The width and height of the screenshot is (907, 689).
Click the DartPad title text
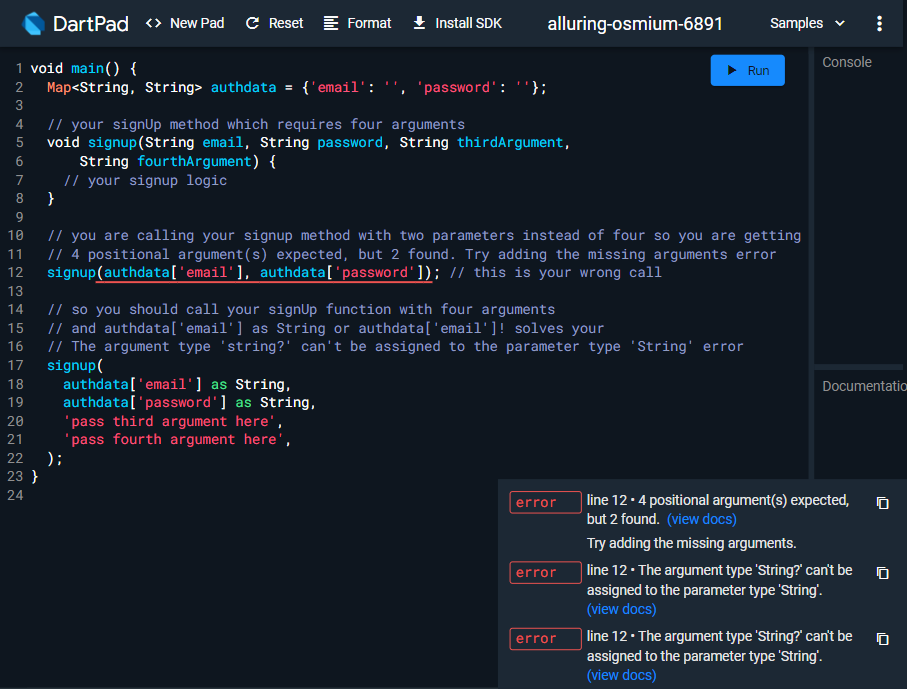pos(91,24)
